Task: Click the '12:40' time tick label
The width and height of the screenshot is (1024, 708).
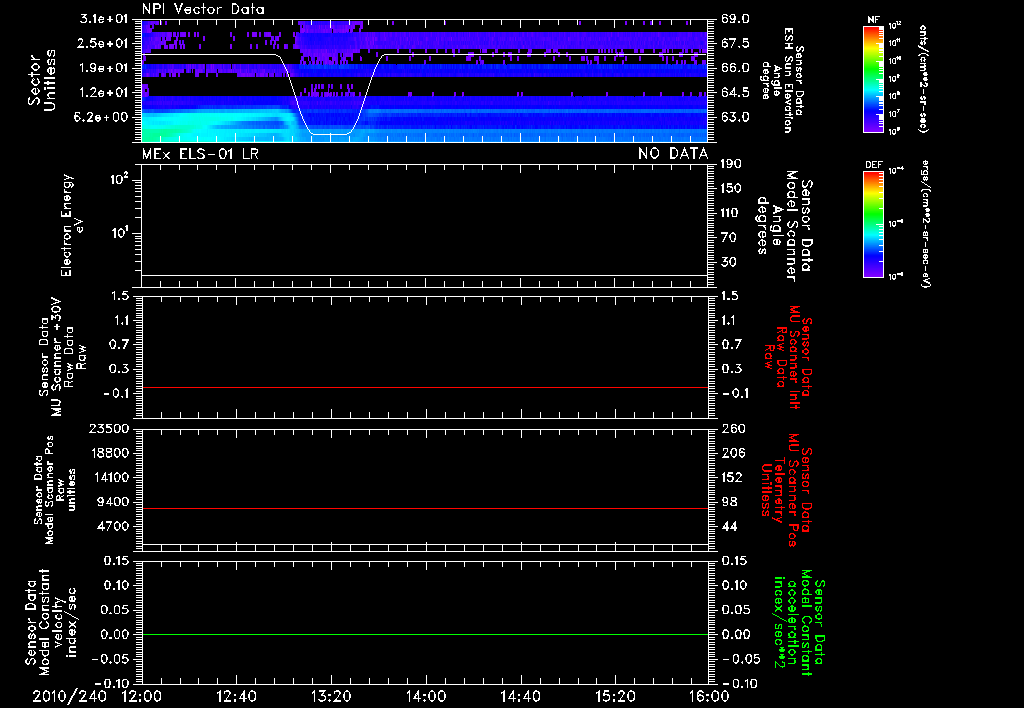Action: 236,696
